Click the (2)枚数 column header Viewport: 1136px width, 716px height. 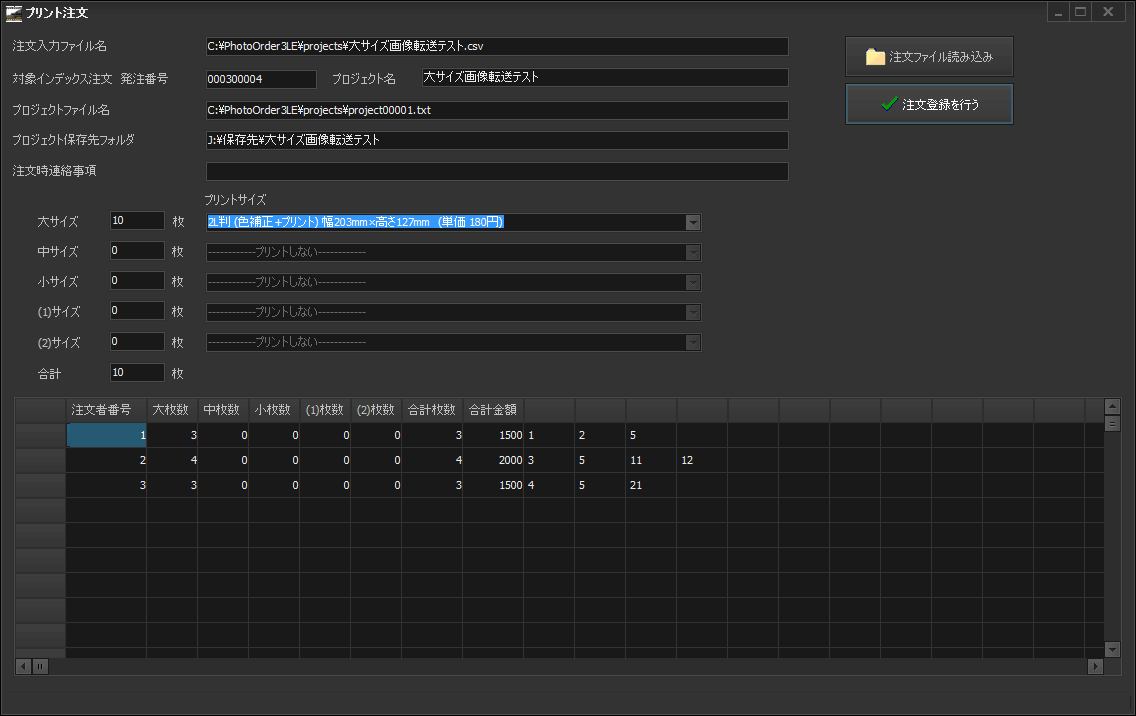pyautogui.click(x=376, y=410)
